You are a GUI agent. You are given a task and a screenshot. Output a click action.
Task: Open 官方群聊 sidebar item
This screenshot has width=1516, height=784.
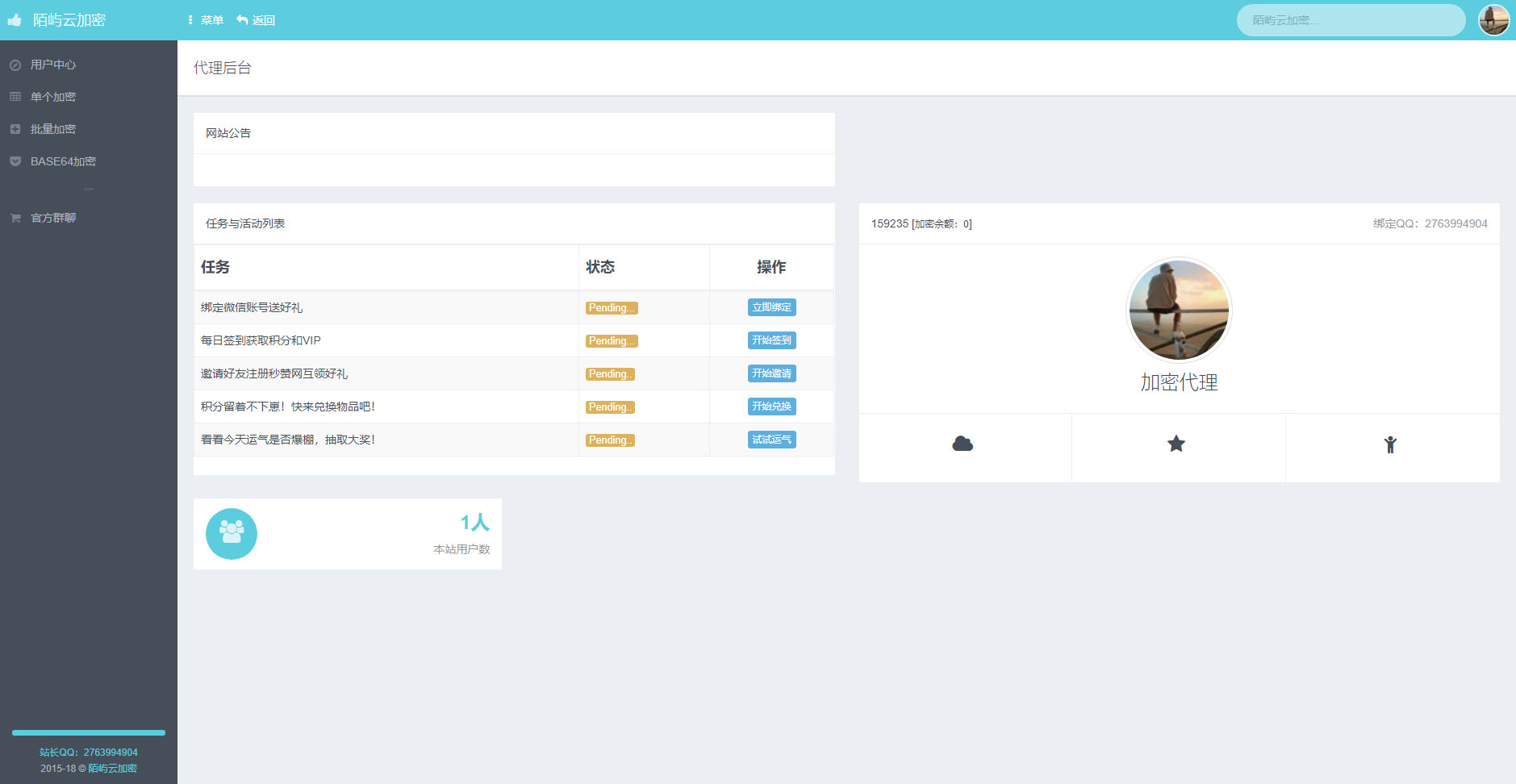(53, 218)
